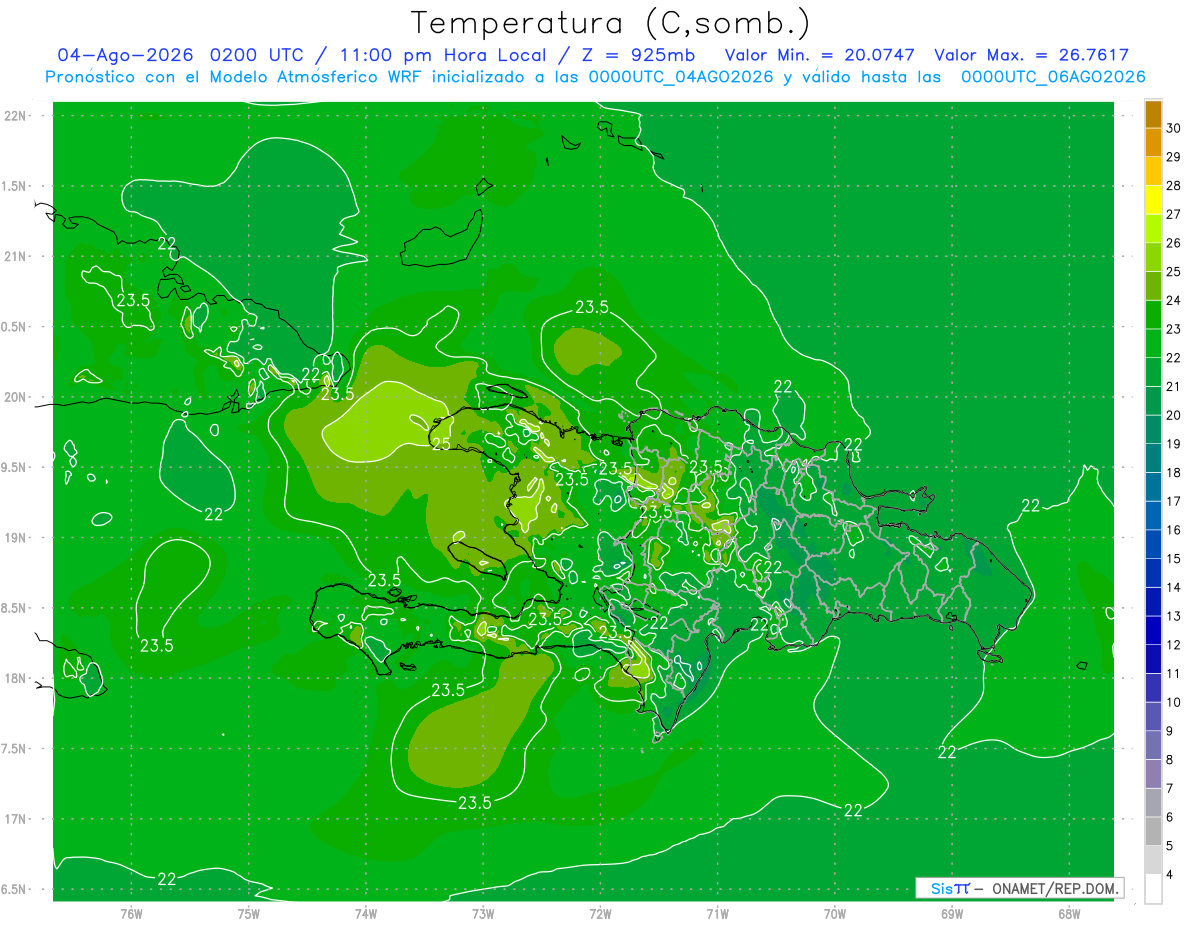Click the "17N" latitude axis label

click(15, 819)
